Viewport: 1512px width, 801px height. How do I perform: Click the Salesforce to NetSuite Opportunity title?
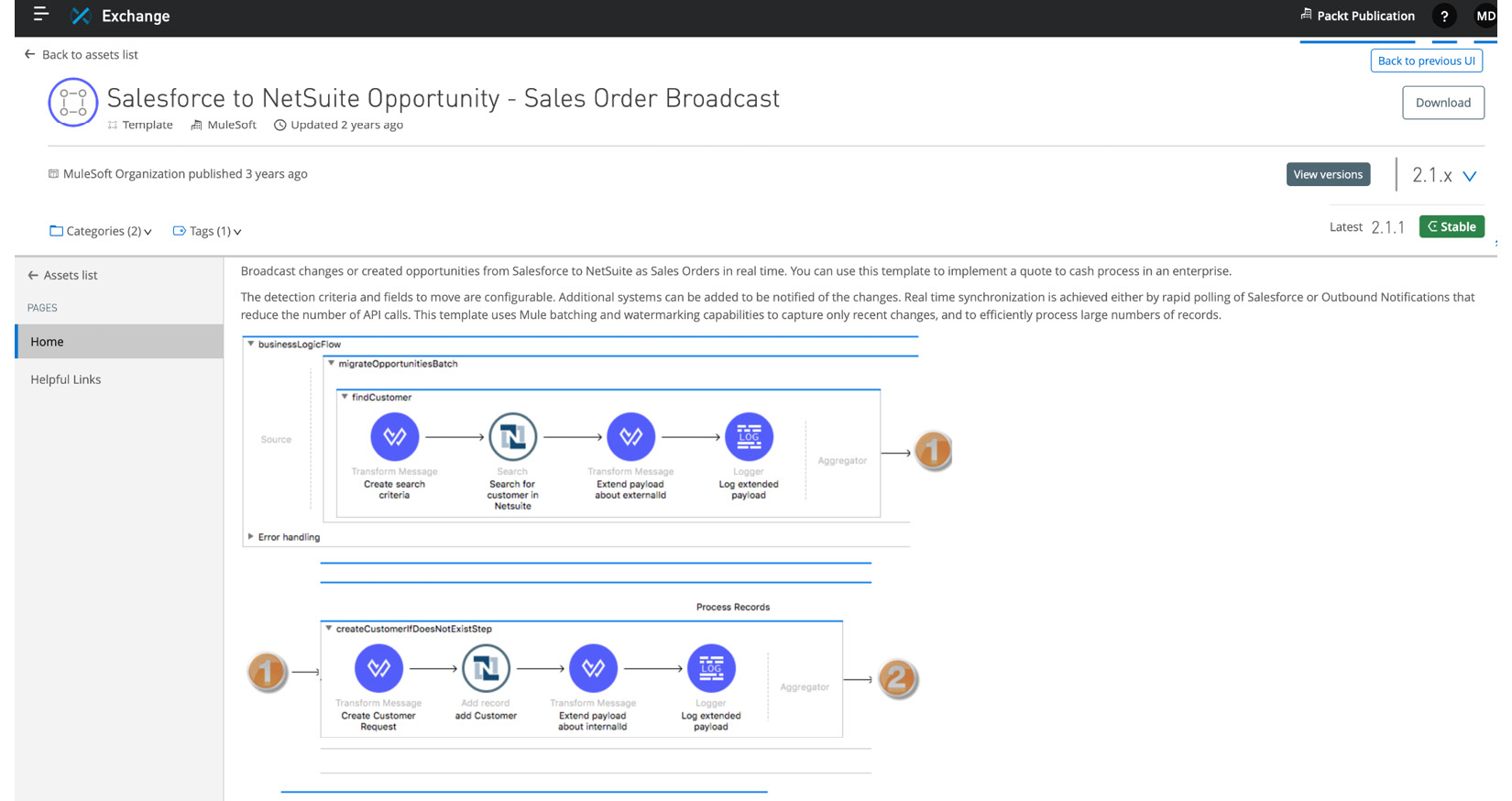click(444, 98)
